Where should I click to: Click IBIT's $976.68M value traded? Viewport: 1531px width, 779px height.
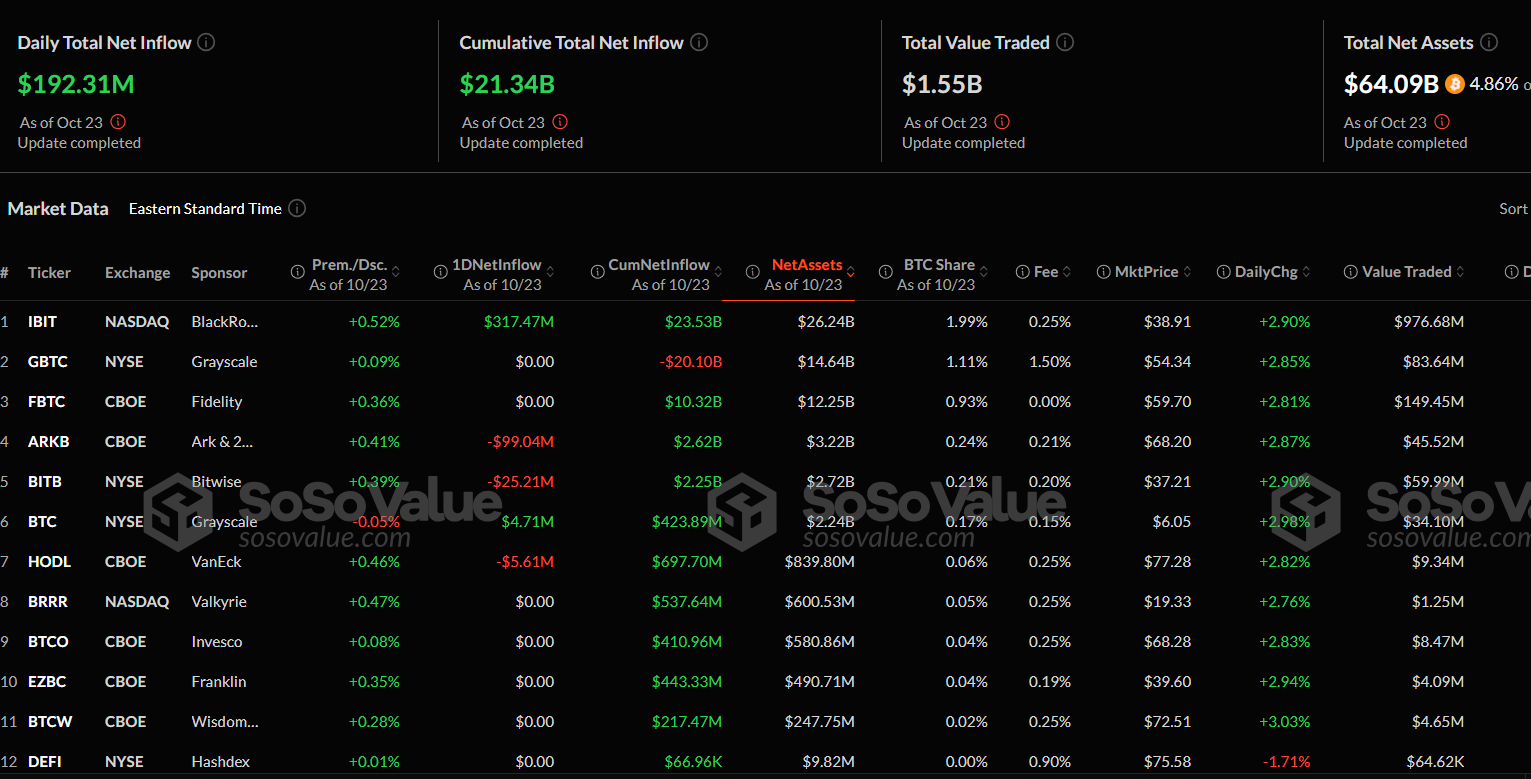tap(1429, 322)
